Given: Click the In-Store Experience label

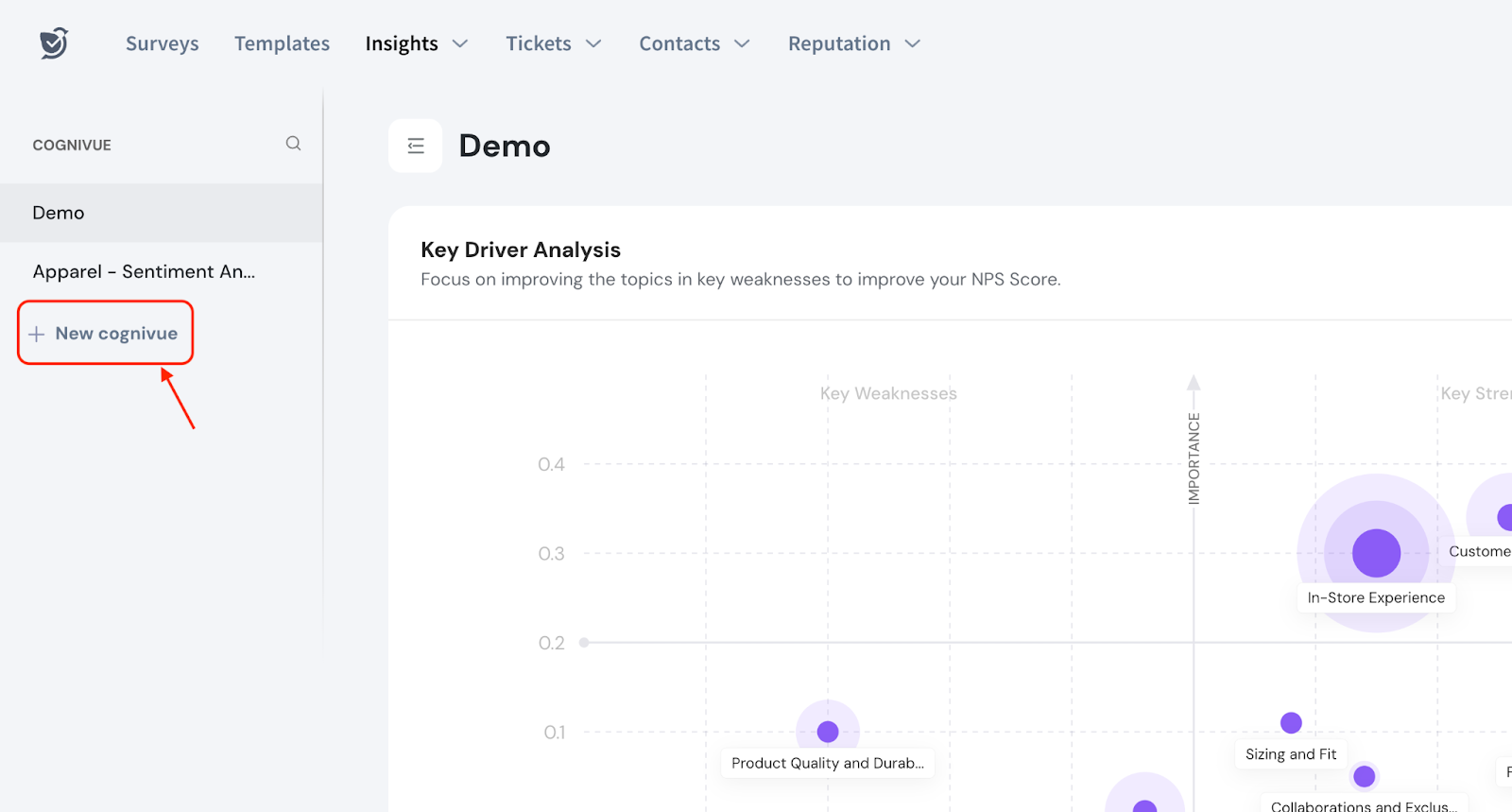Looking at the screenshot, I should (1376, 597).
